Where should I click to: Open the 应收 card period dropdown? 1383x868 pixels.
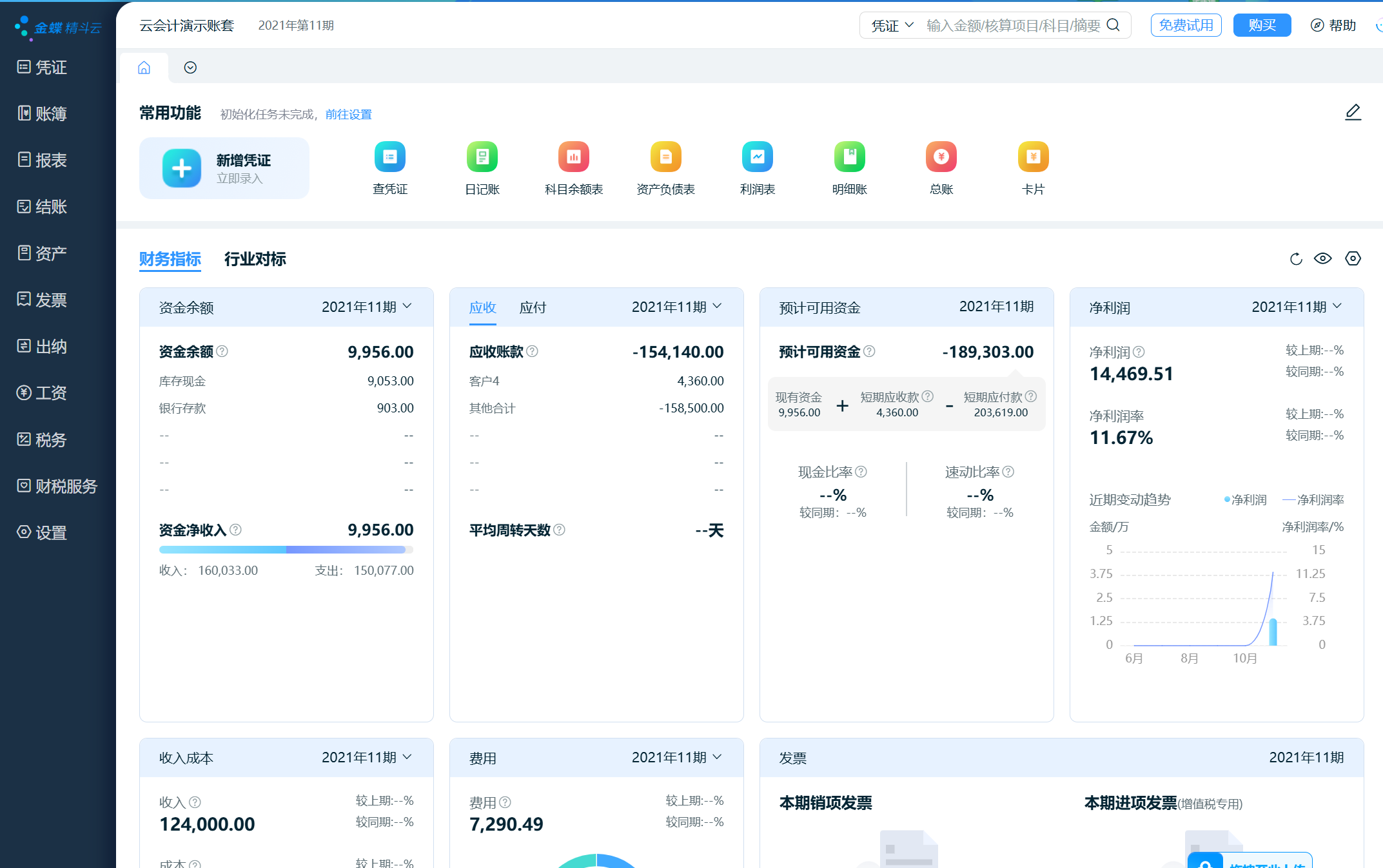click(x=677, y=307)
